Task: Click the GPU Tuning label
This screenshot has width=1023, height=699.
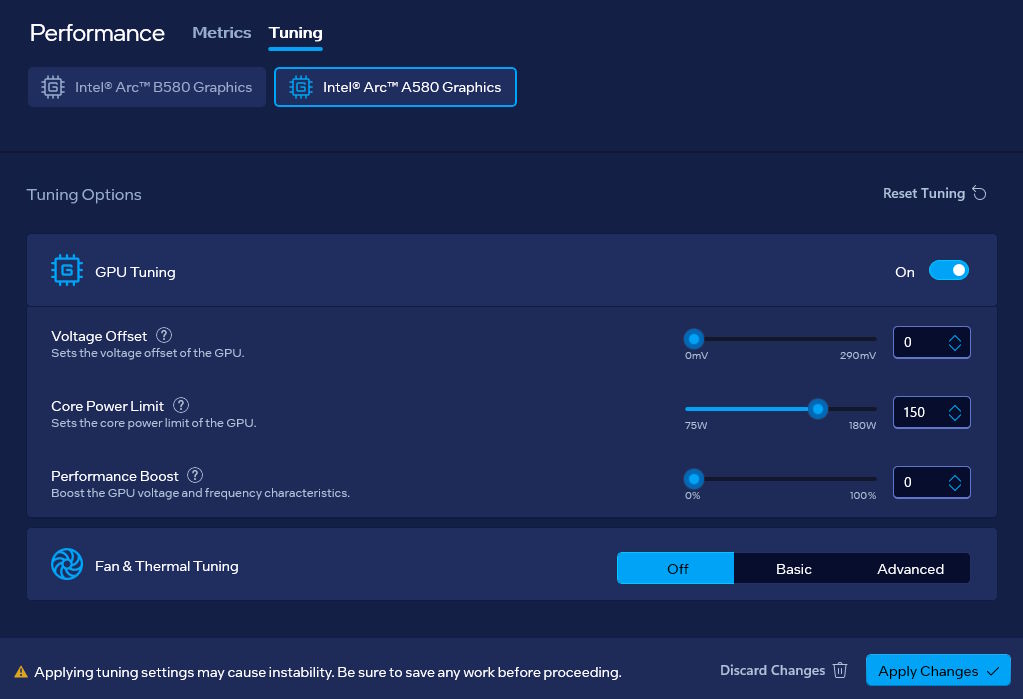Action: click(x=135, y=272)
